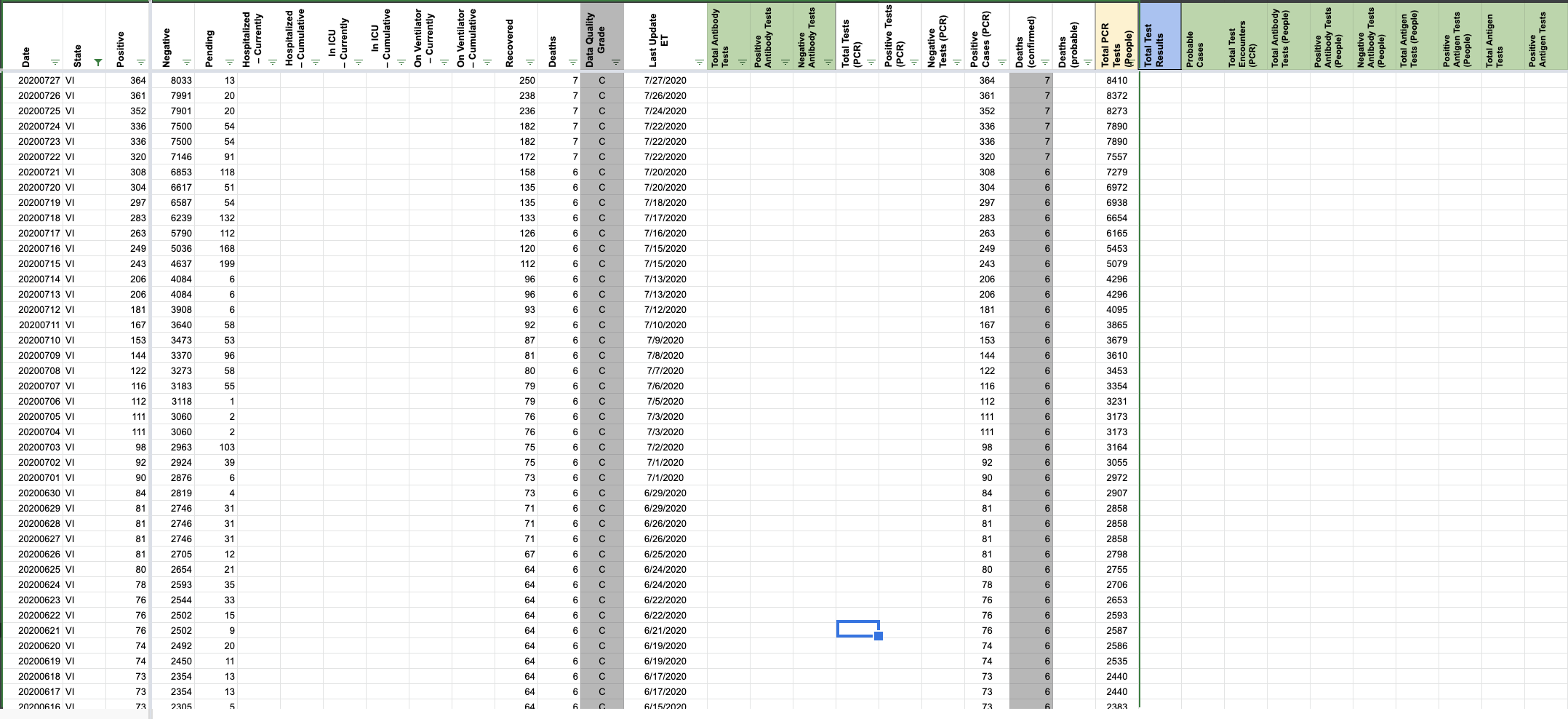The width and height of the screenshot is (1568, 719).
Task: Select Last Update cell 6/25/2020
Action: pyautogui.click(x=665, y=554)
